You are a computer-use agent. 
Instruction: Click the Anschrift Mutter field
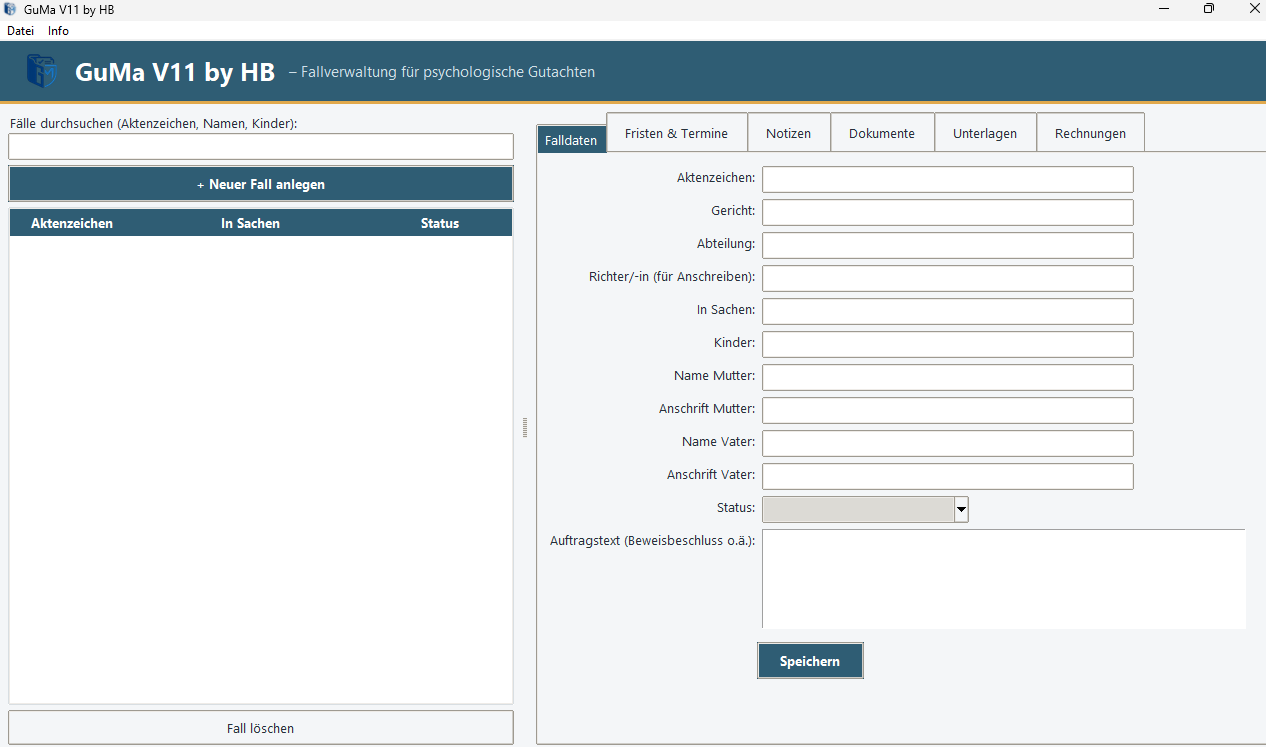click(x=948, y=410)
